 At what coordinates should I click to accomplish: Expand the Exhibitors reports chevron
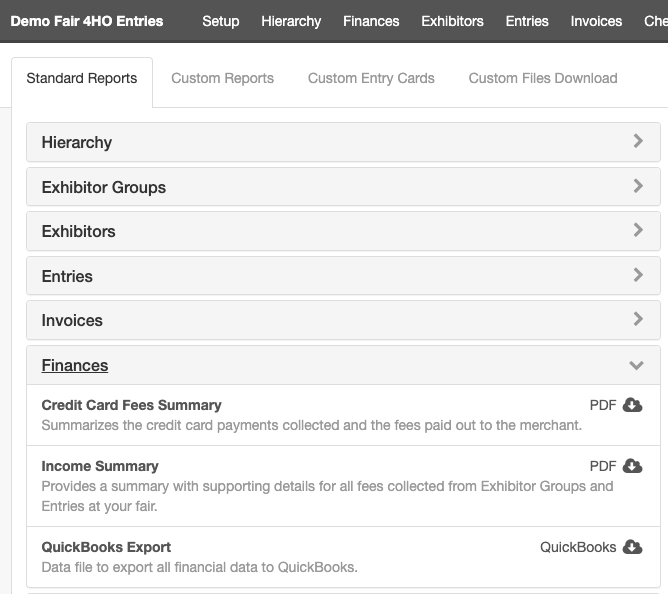pyautogui.click(x=638, y=230)
